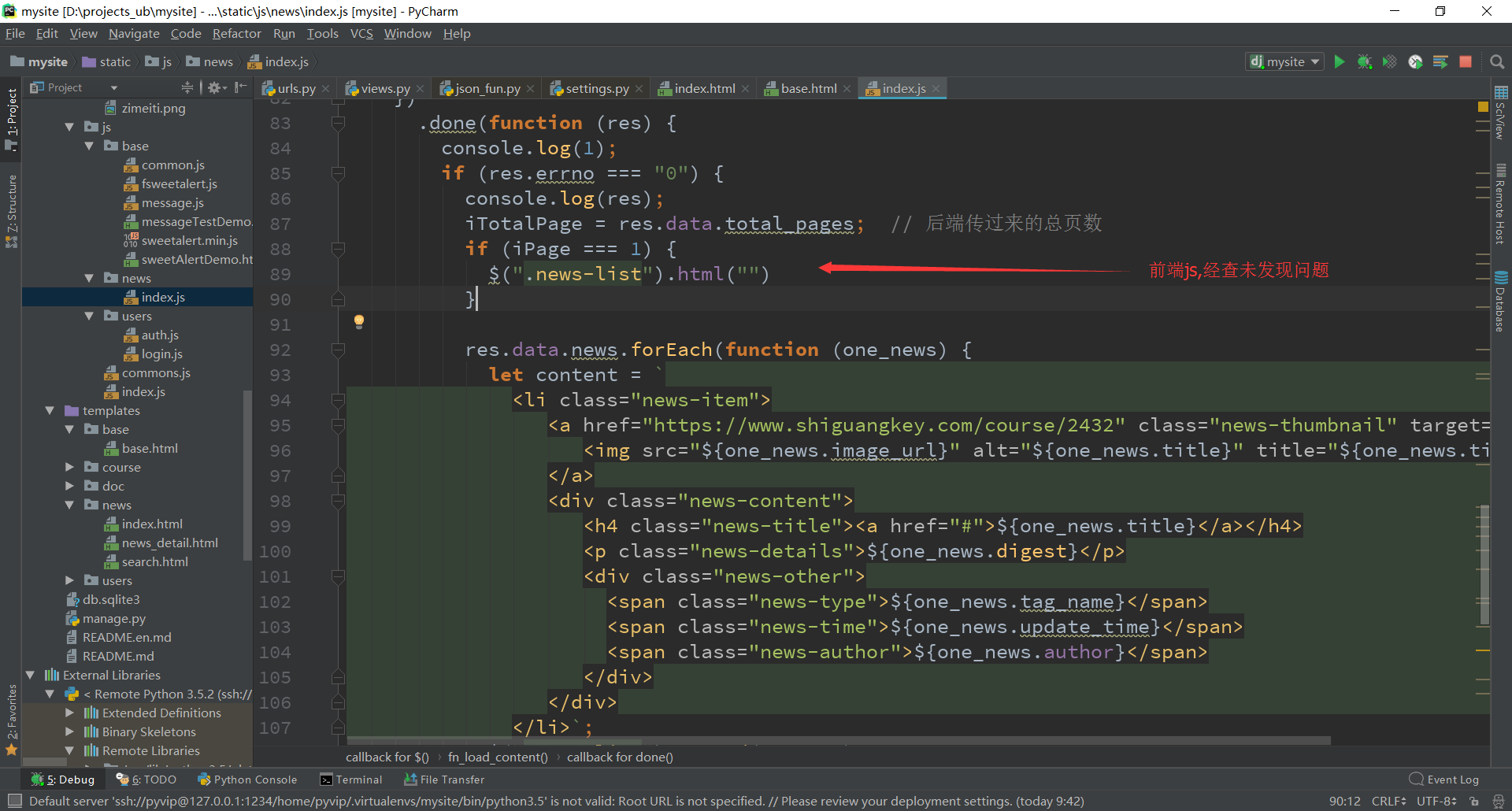1512x811 pixels.
Task: Toggle the fold marker on line 98
Action: 339,501
